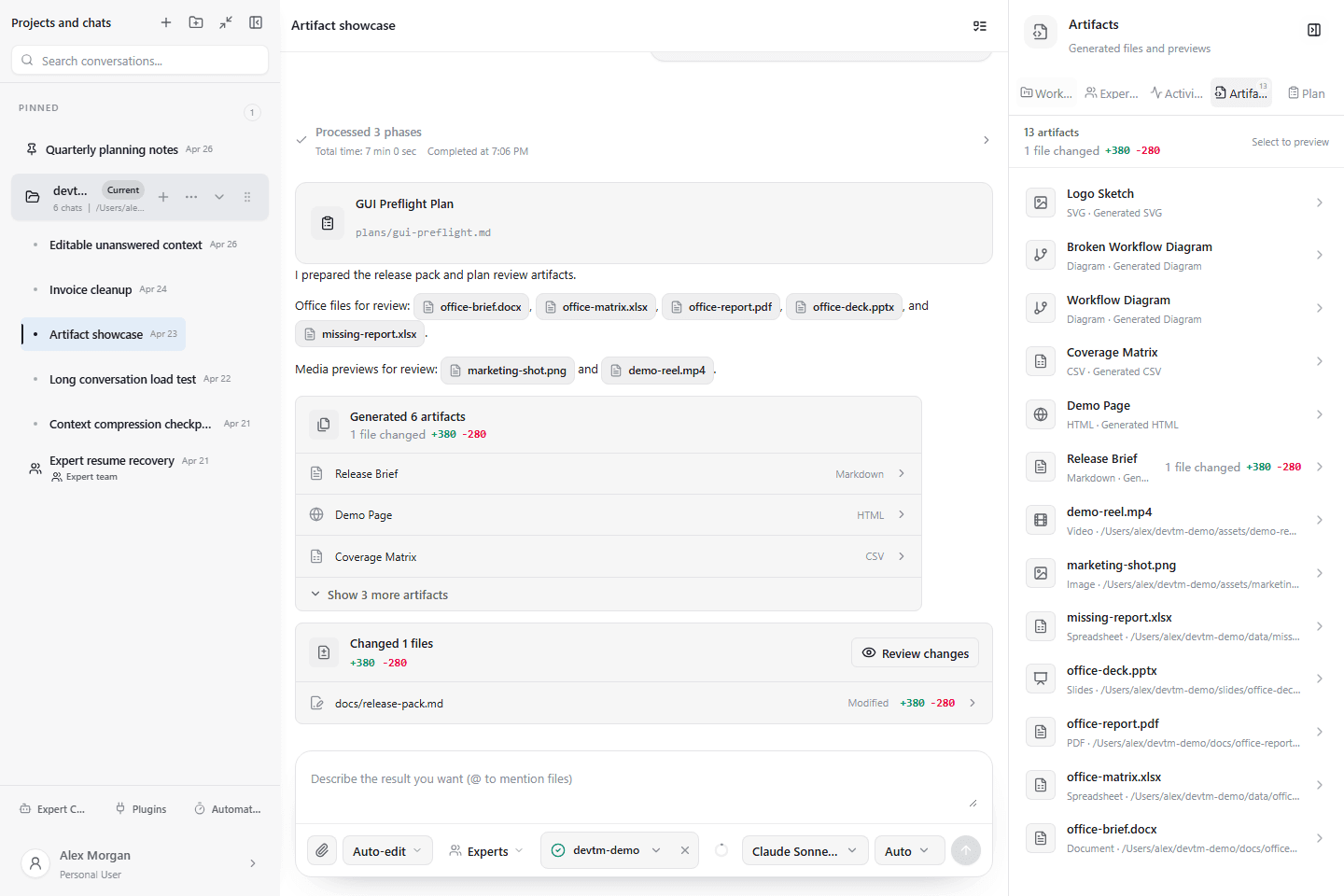Open the office-report.pdf file chip
Screen dimensions: 1344x896
coord(721,306)
